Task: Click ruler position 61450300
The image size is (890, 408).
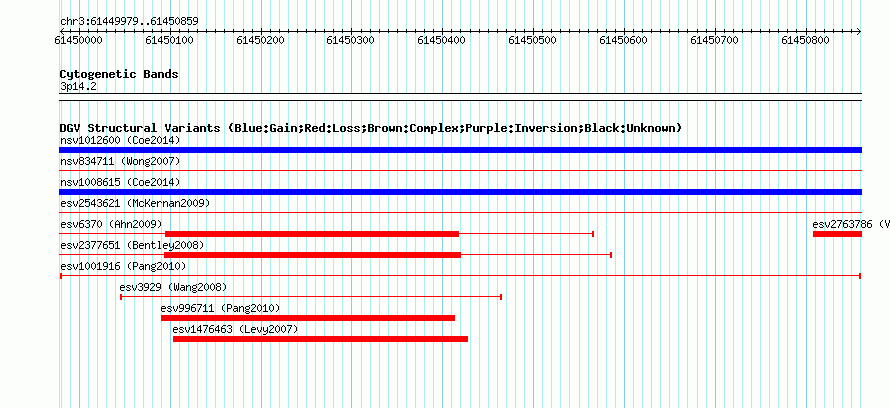Action: coord(351,40)
